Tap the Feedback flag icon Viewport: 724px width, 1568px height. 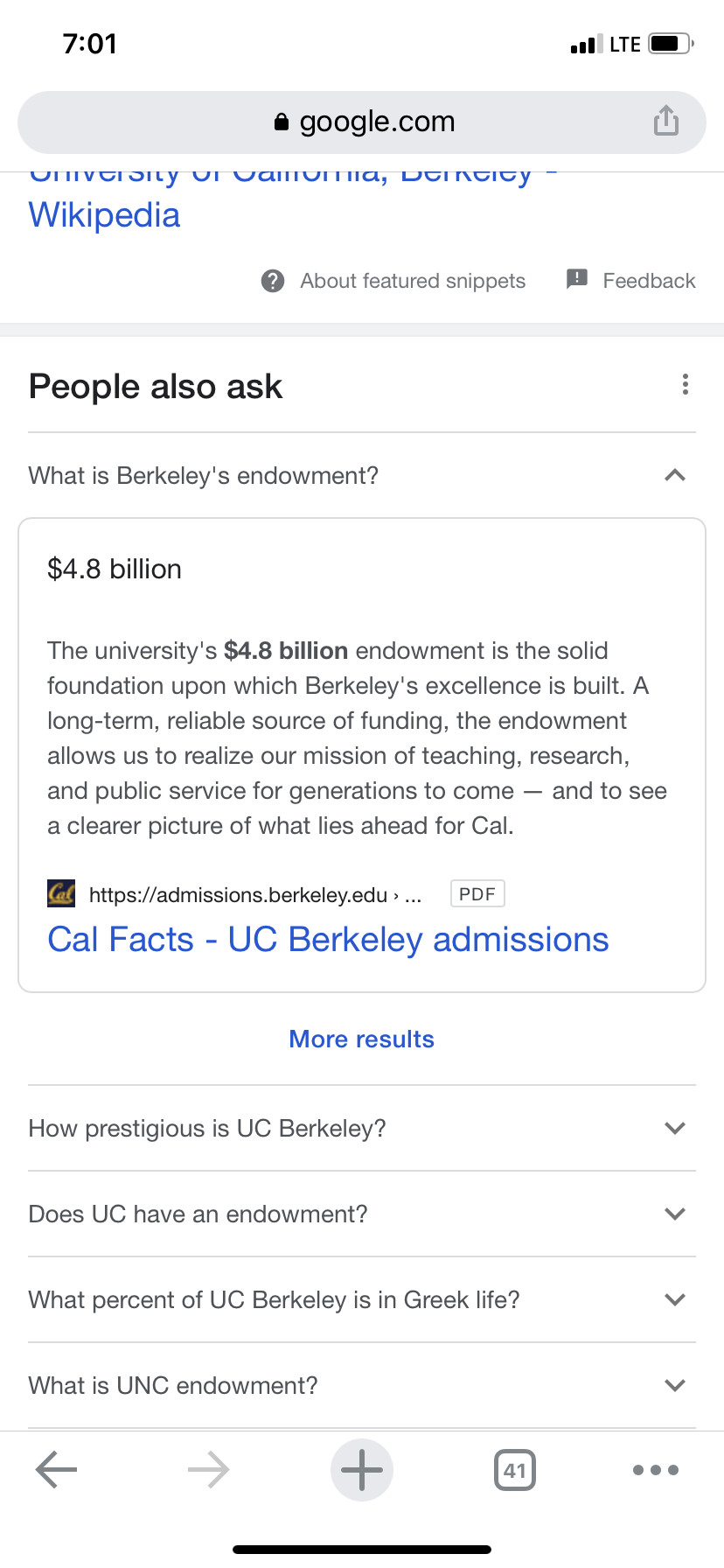[577, 279]
